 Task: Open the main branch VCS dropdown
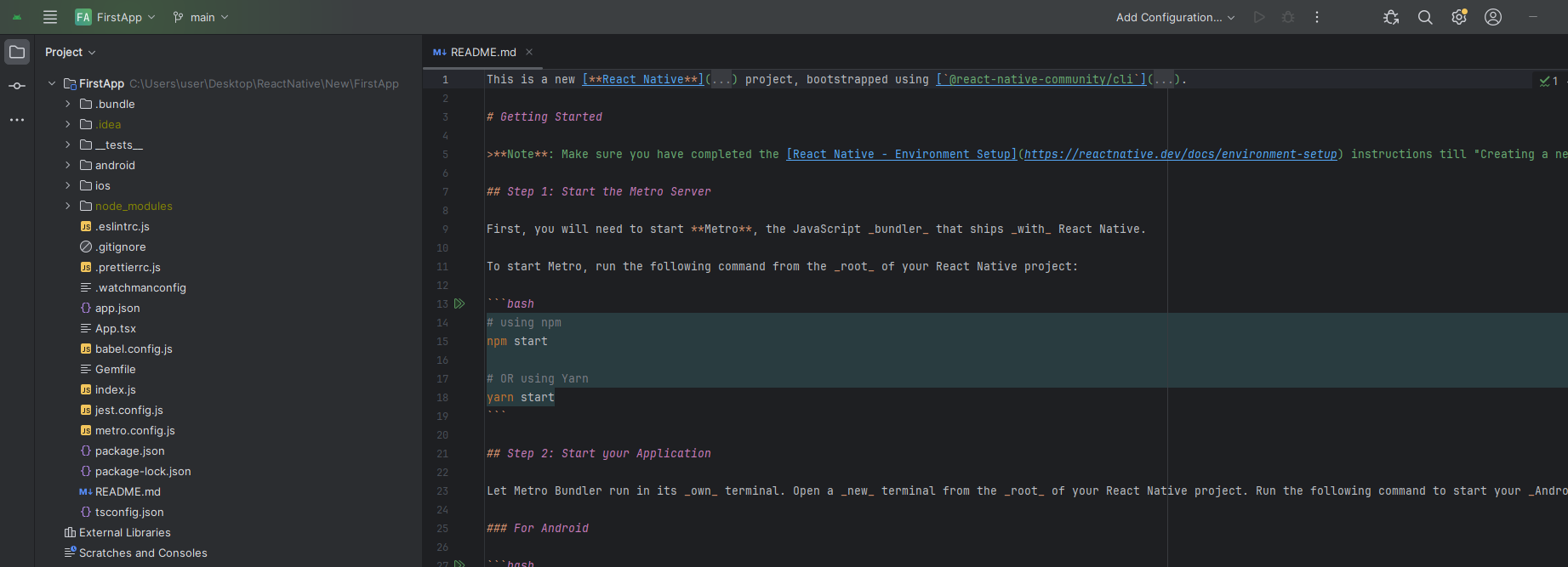coord(201,17)
